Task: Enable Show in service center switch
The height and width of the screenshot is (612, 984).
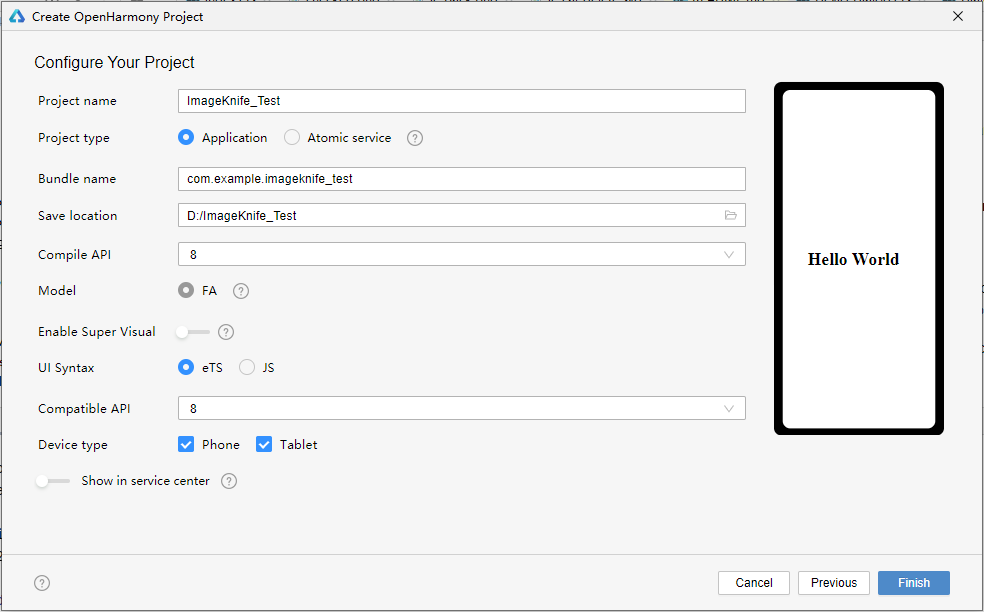Action: (x=52, y=481)
